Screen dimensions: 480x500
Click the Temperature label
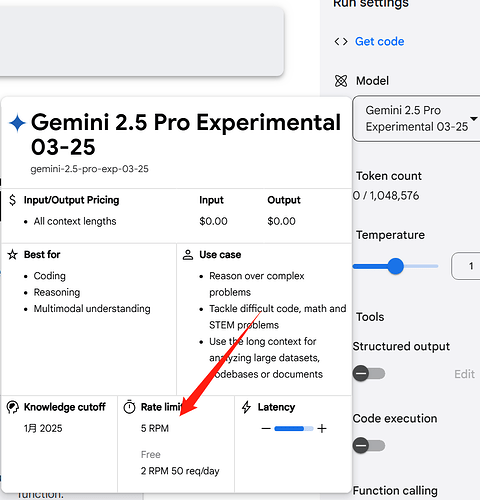click(x=390, y=235)
